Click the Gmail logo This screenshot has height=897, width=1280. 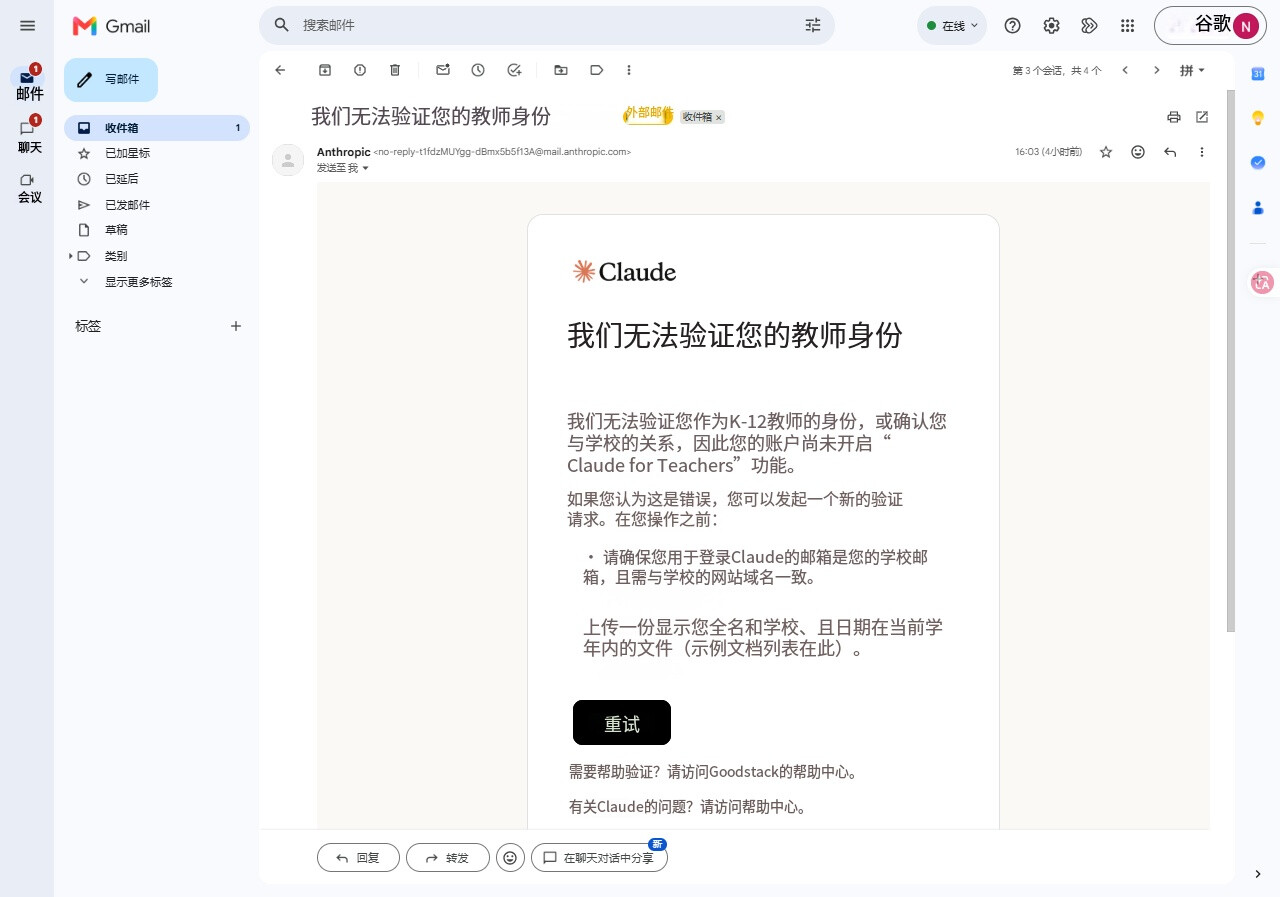coord(111,26)
